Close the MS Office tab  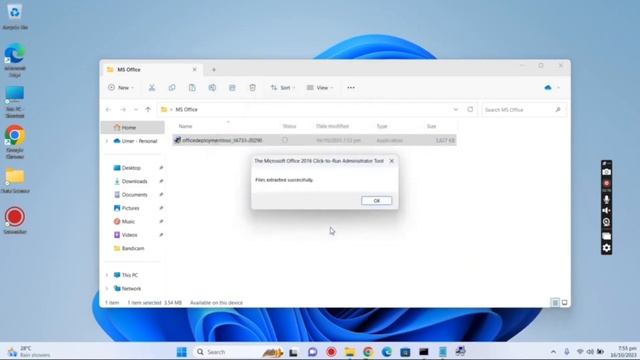click(x=194, y=70)
